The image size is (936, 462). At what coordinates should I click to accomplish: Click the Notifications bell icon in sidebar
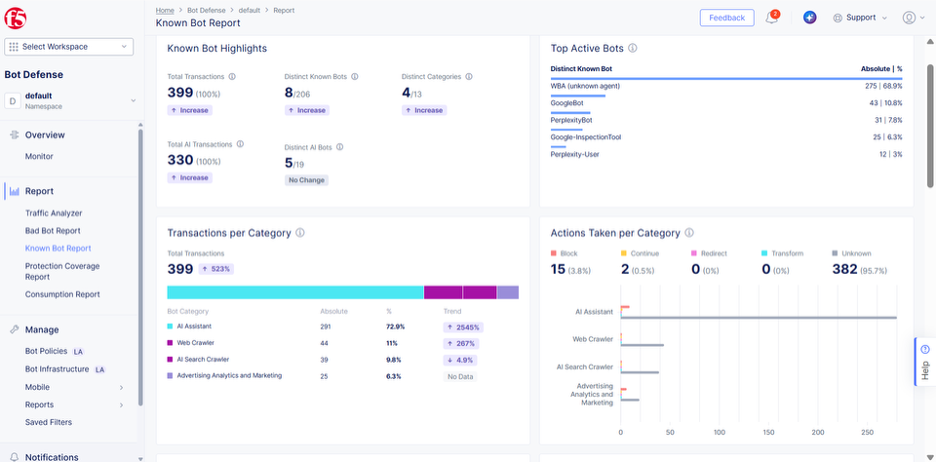pos(14,457)
